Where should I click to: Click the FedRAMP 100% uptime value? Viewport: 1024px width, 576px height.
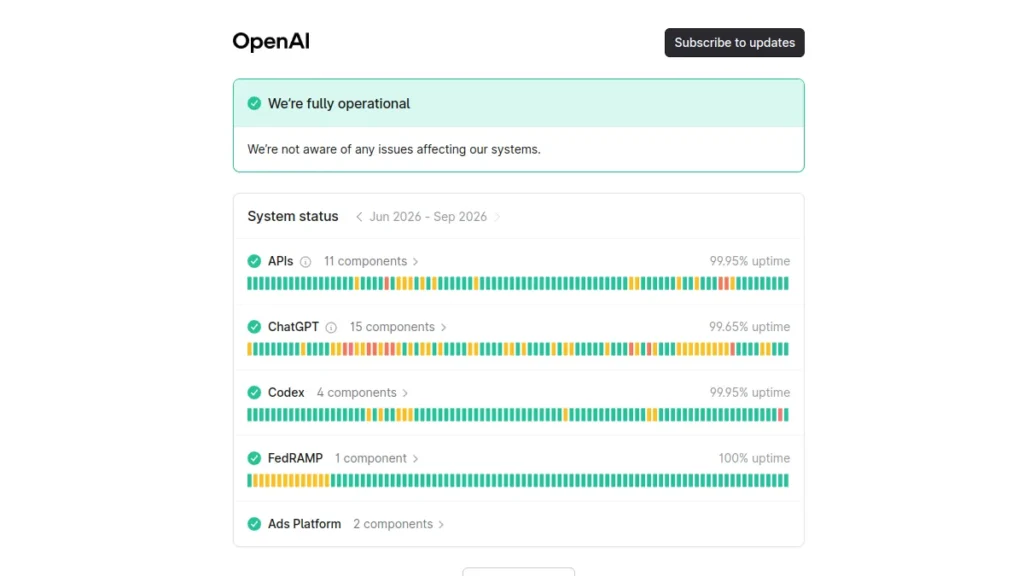(754, 458)
